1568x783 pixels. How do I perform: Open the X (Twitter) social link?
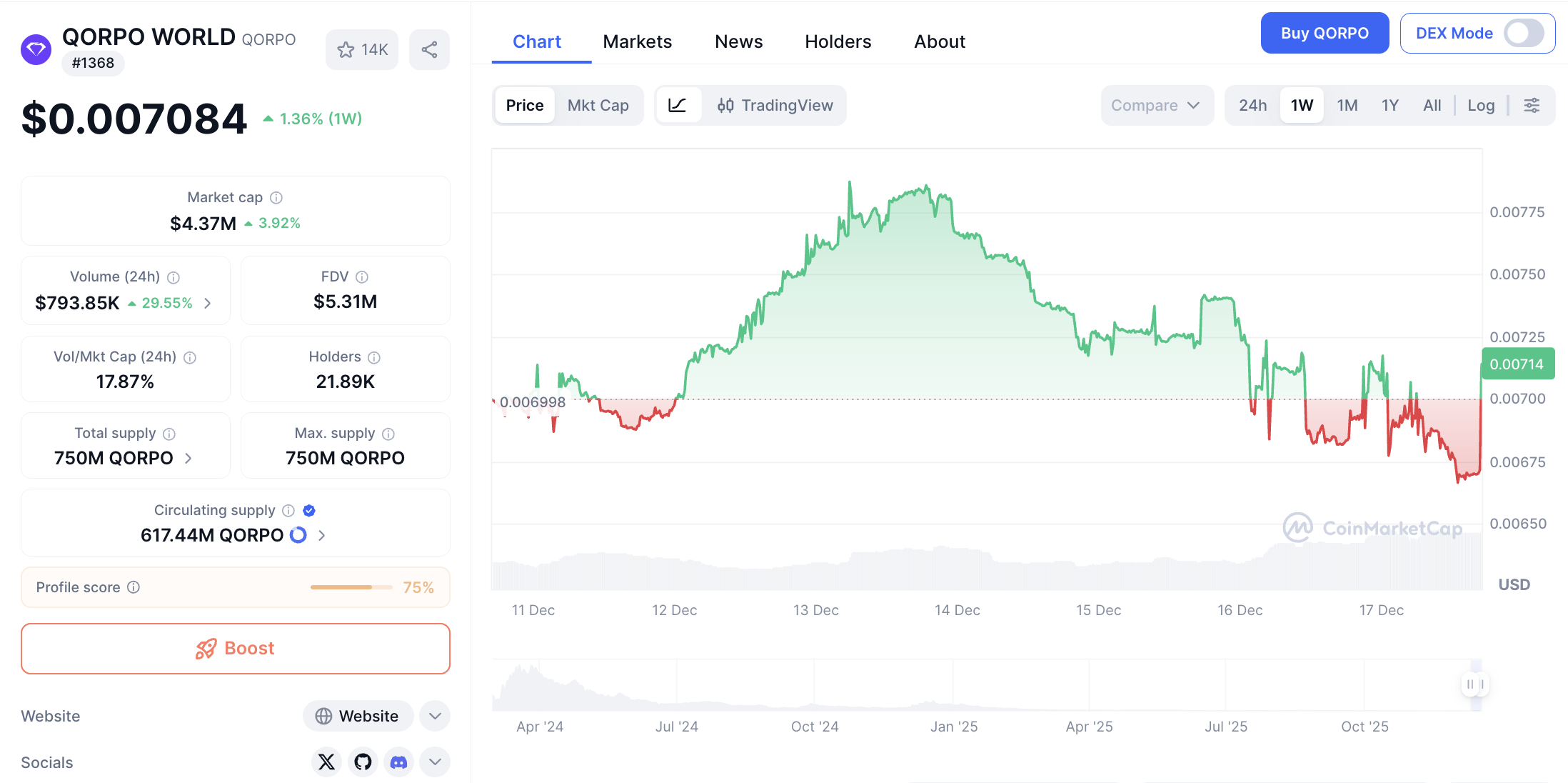[x=326, y=762]
